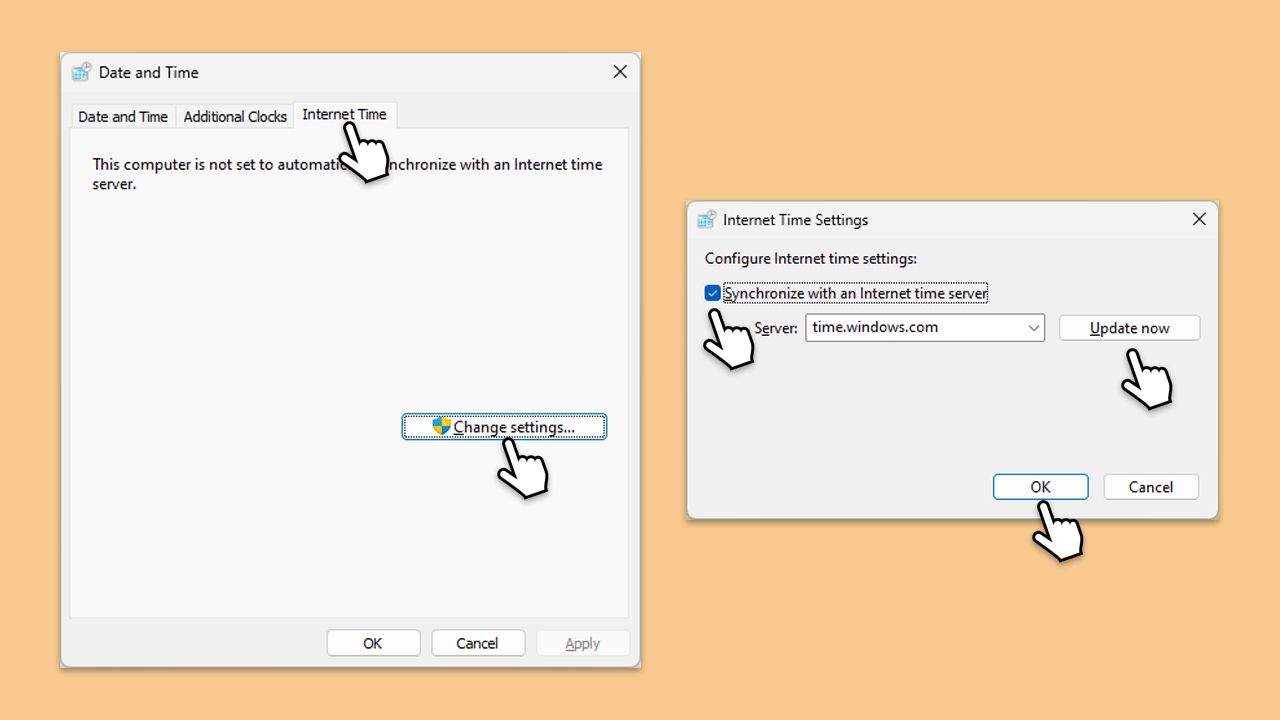
Task: Click the Internet Time Settings title icon
Action: pyautogui.click(x=707, y=220)
